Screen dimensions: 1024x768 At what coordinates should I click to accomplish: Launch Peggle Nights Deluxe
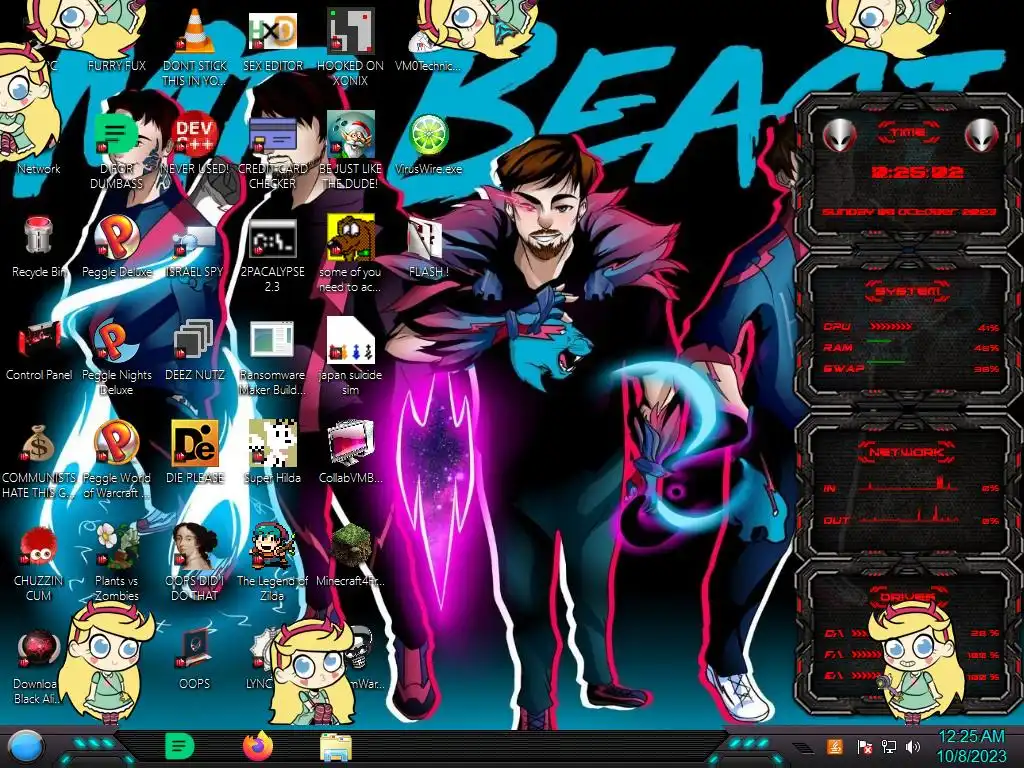point(116,340)
